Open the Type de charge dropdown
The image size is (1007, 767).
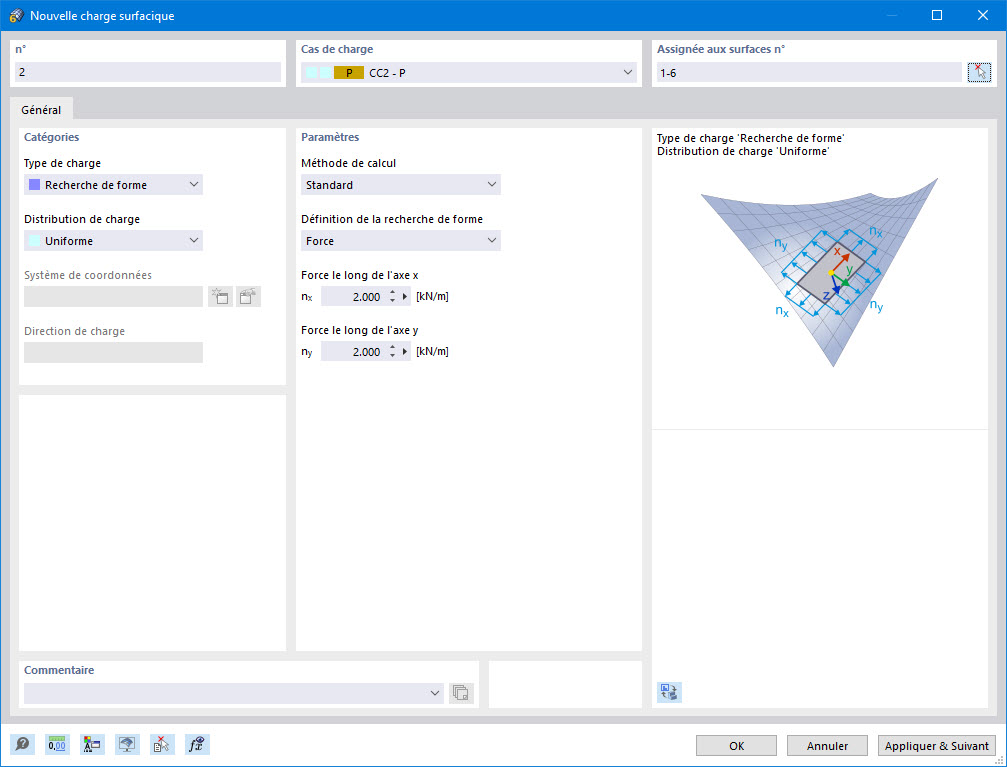[x=114, y=185]
